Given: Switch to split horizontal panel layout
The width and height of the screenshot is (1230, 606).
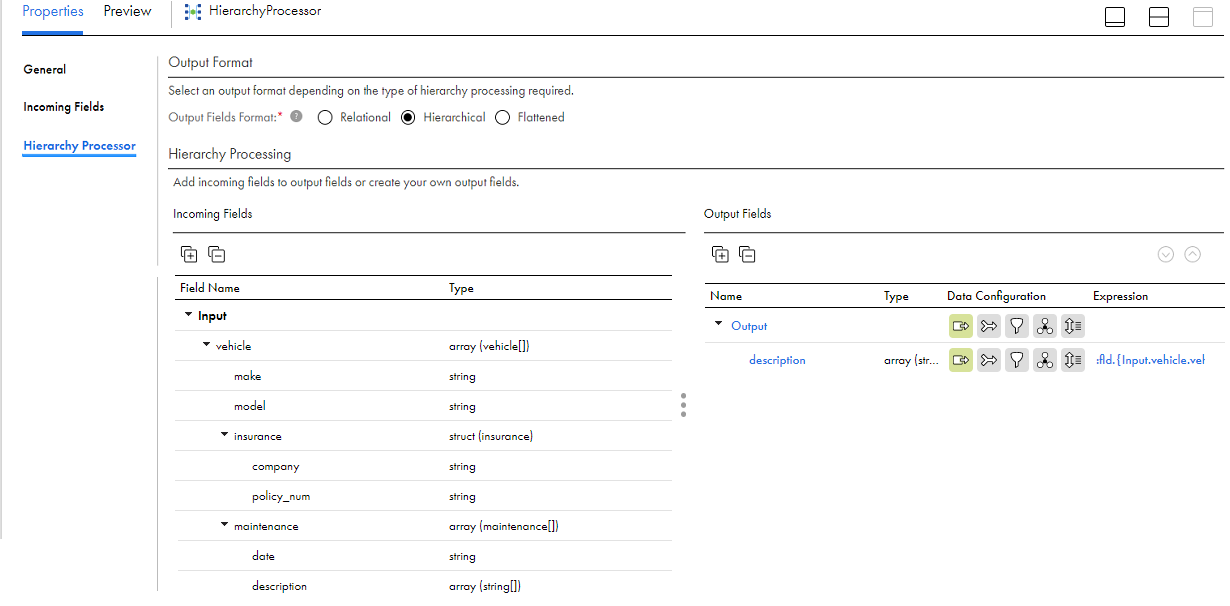Looking at the screenshot, I should point(1159,17).
